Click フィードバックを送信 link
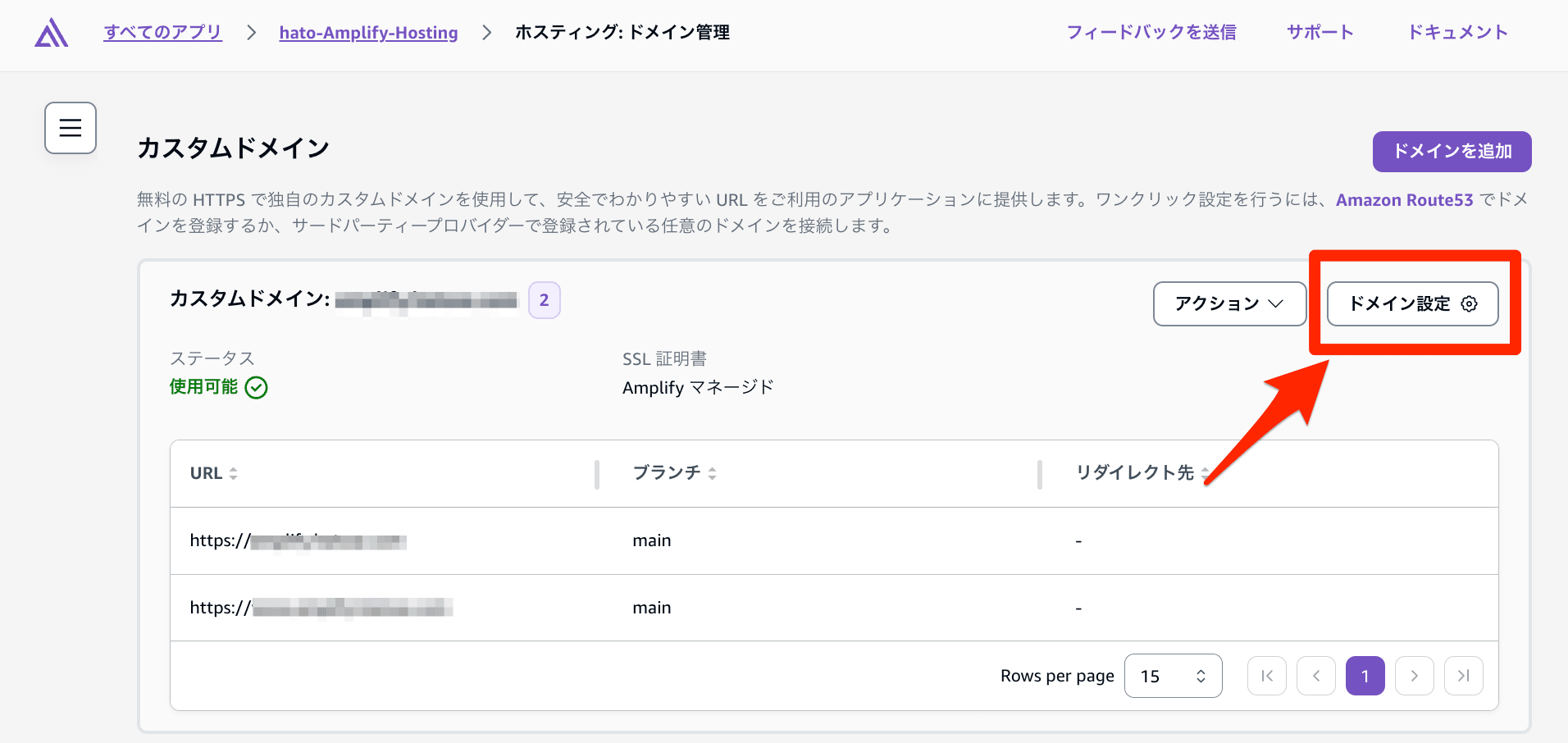1568x743 pixels. pos(1151,32)
